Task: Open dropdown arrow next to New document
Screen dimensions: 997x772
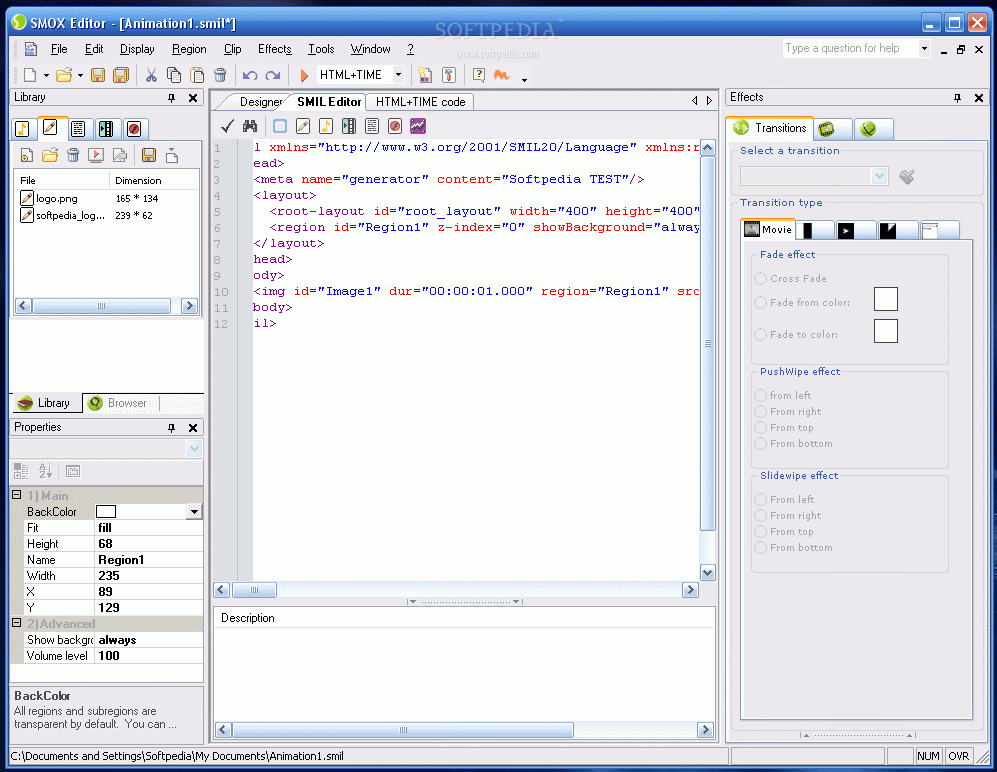Action: point(46,76)
